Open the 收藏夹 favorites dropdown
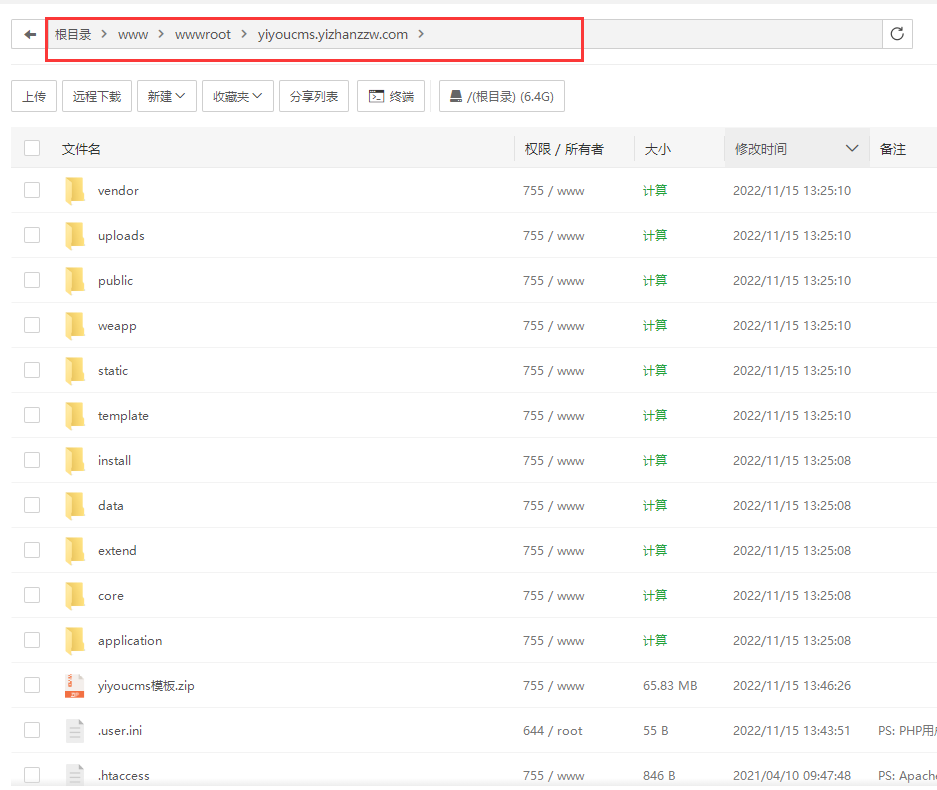The width and height of the screenshot is (937, 790). 237,96
